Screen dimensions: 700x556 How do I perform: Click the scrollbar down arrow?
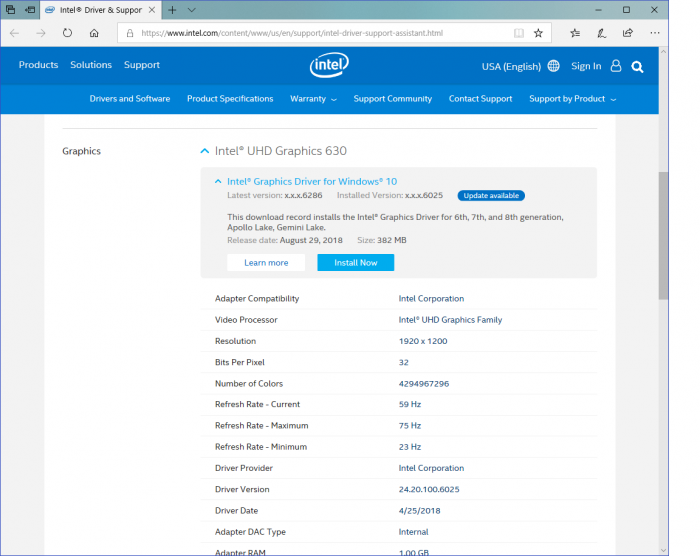point(663,551)
